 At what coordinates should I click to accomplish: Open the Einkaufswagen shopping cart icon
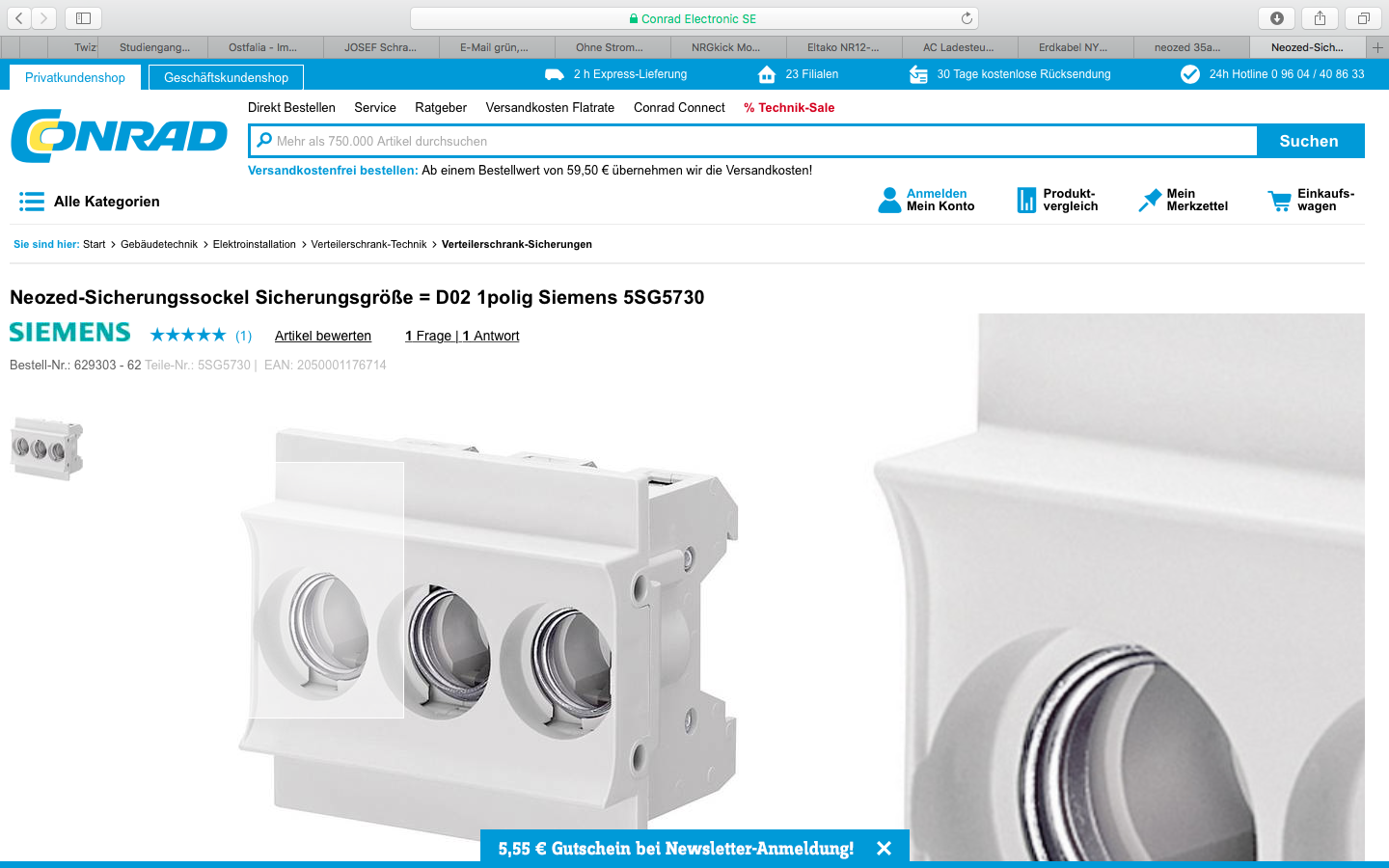[x=1279, y=201]
